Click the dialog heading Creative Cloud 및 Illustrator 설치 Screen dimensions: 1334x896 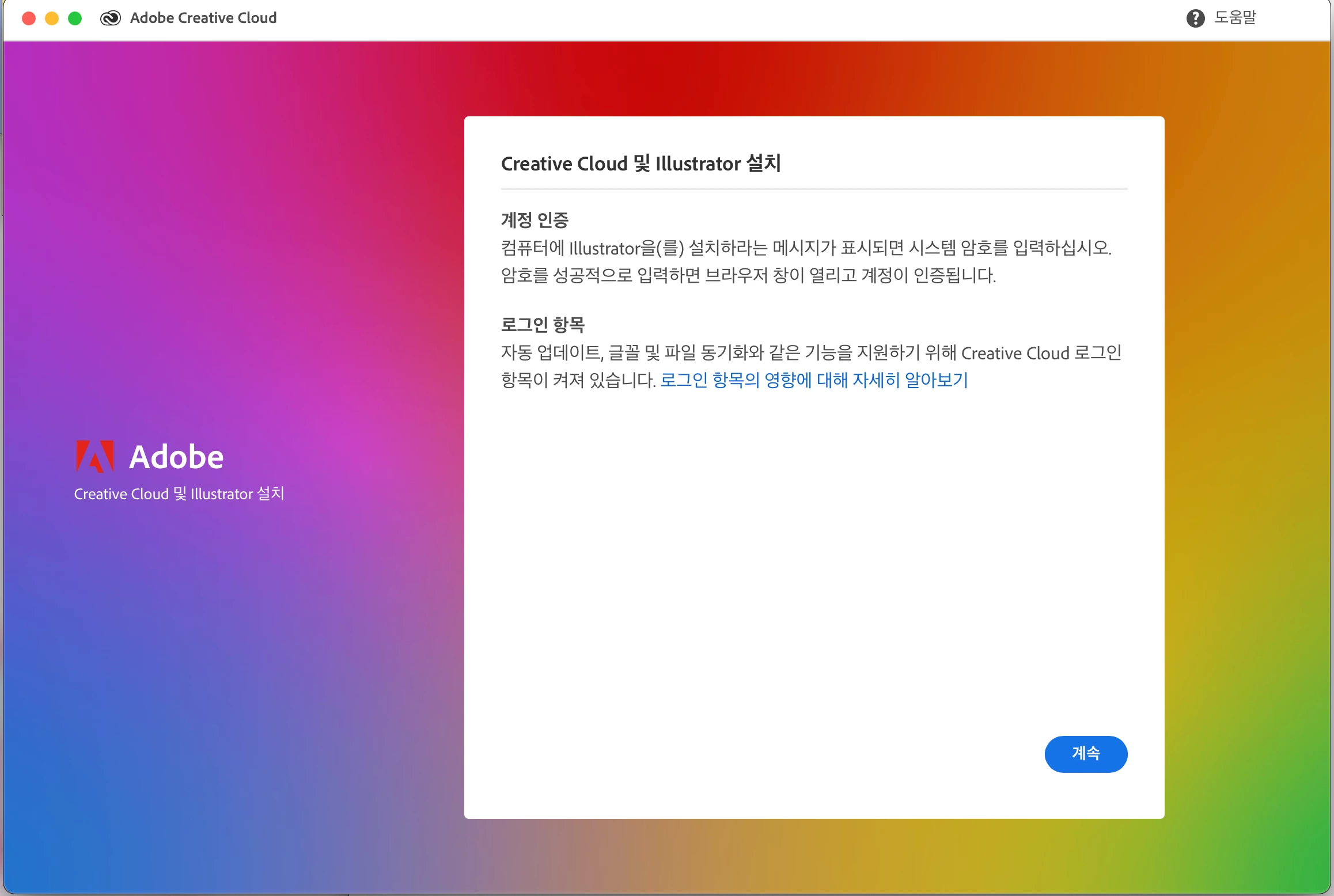pos(641,164)
